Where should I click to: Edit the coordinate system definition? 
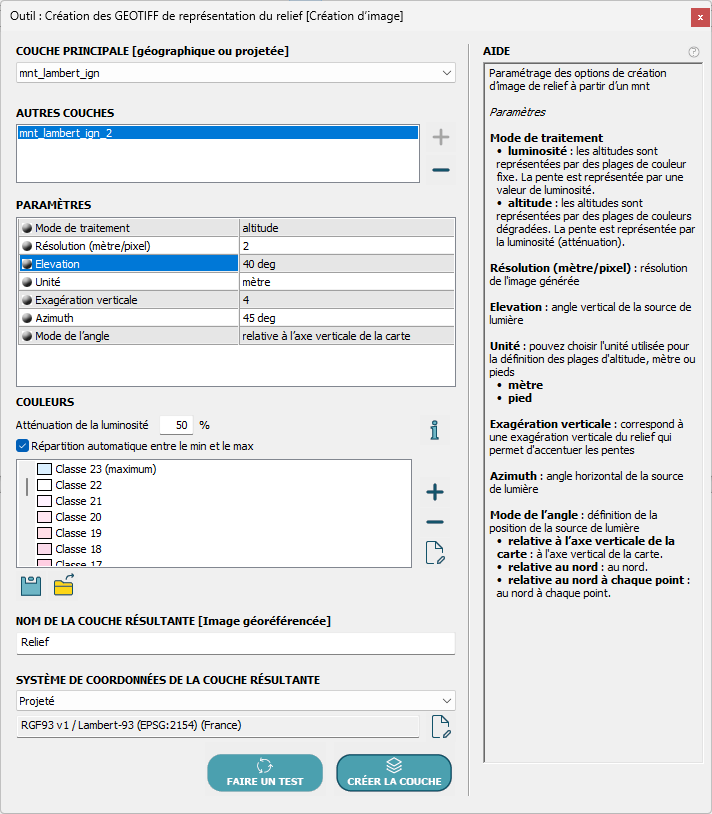[x=440, y=727]
